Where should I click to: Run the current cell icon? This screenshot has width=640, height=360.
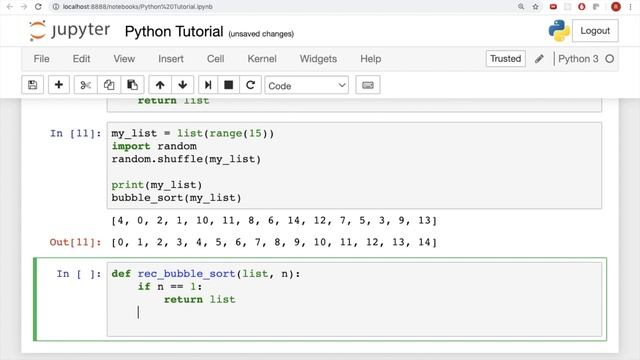tap(208, 85)
